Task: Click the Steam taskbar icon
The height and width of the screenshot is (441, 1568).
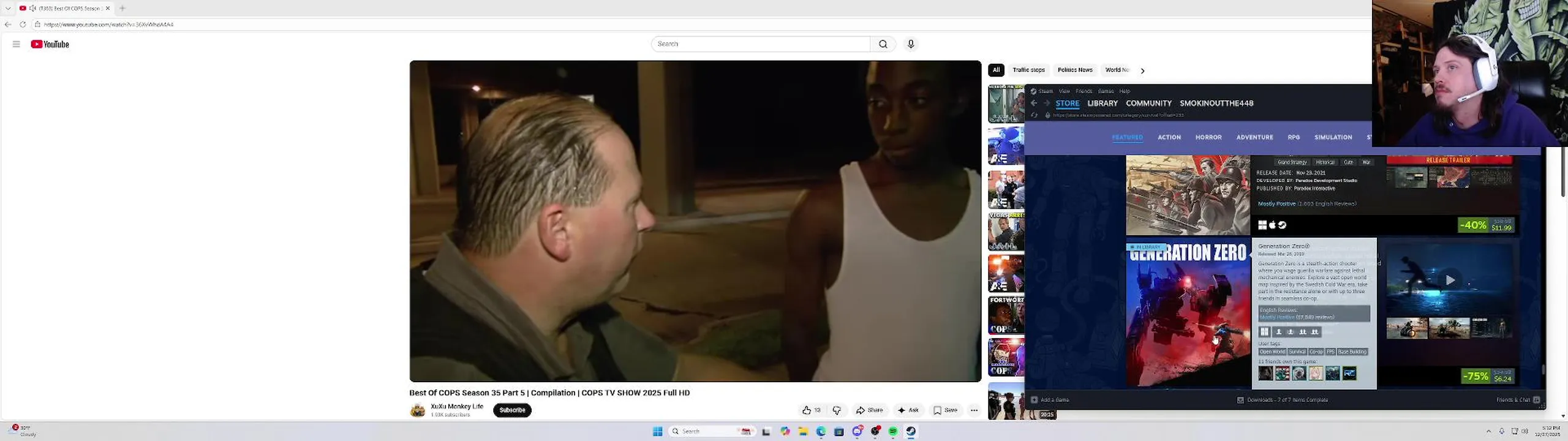Action: 911,431
